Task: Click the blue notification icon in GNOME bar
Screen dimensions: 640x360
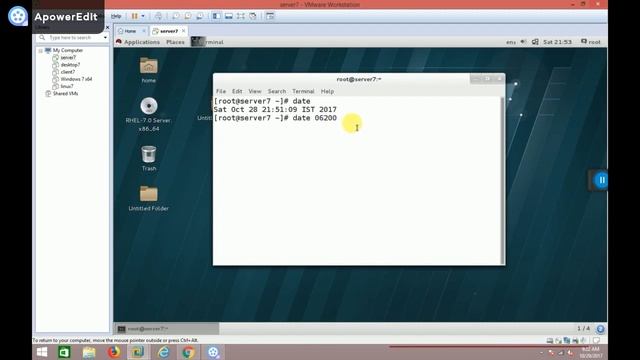Action: 600,329
